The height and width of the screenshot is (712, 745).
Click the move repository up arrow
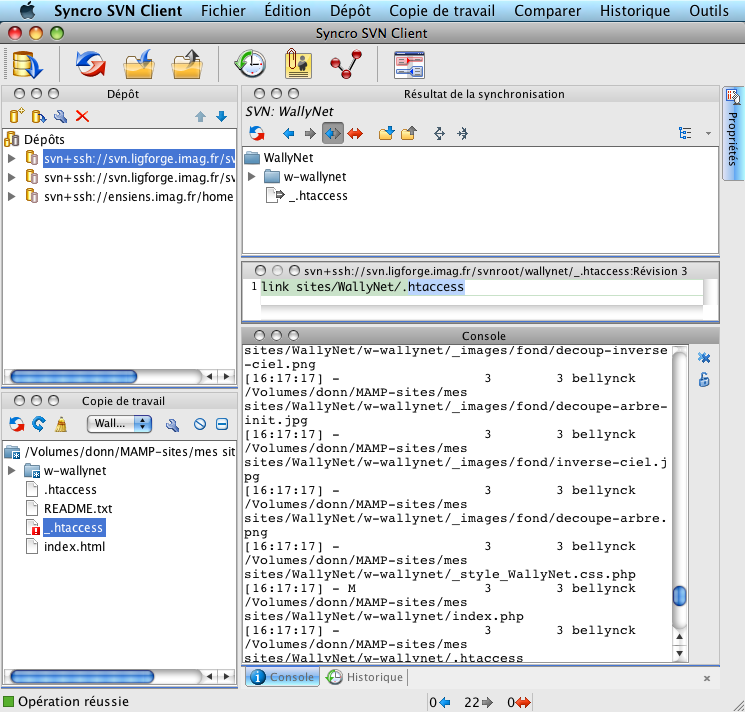[201, 116]
